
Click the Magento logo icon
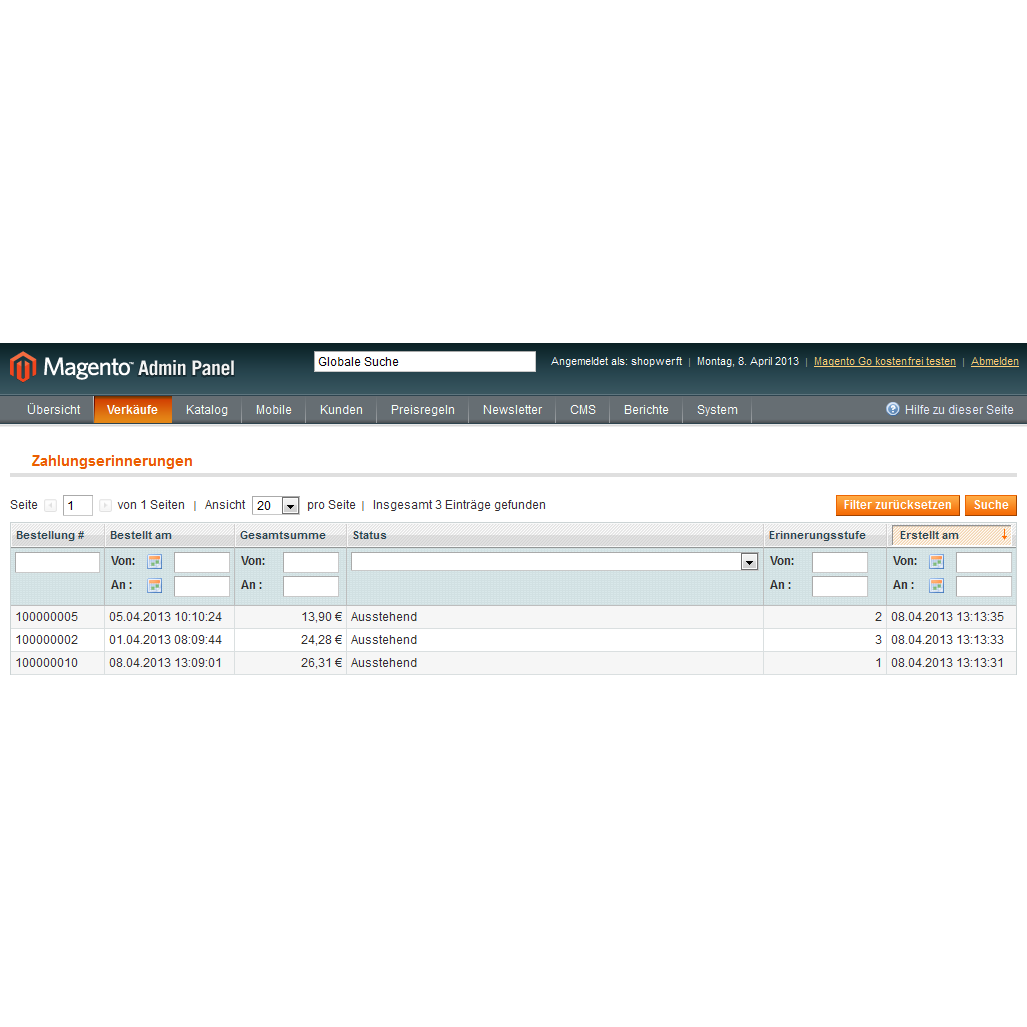pos(23,366)
